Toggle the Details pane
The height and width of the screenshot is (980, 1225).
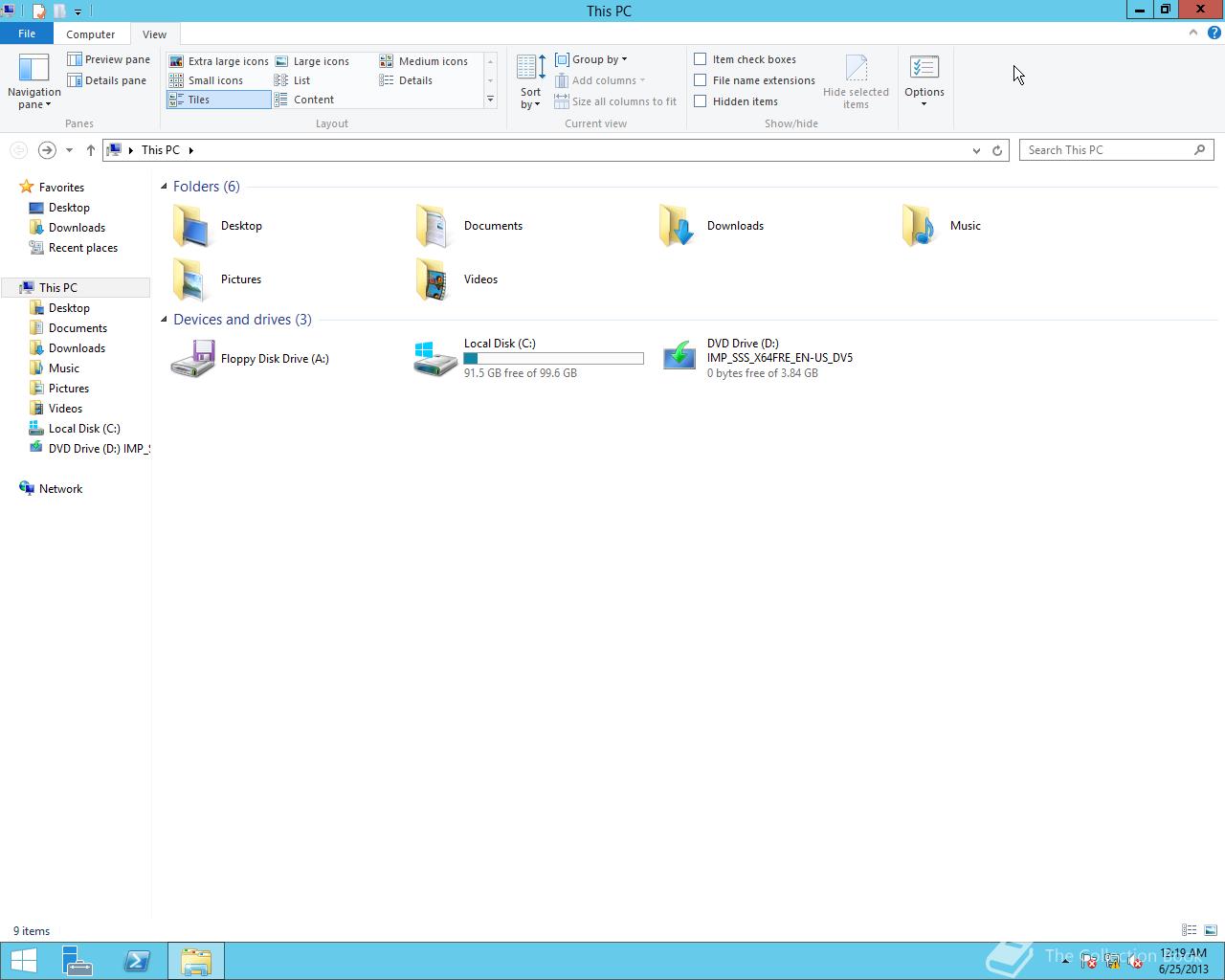[x=106, y=80]
